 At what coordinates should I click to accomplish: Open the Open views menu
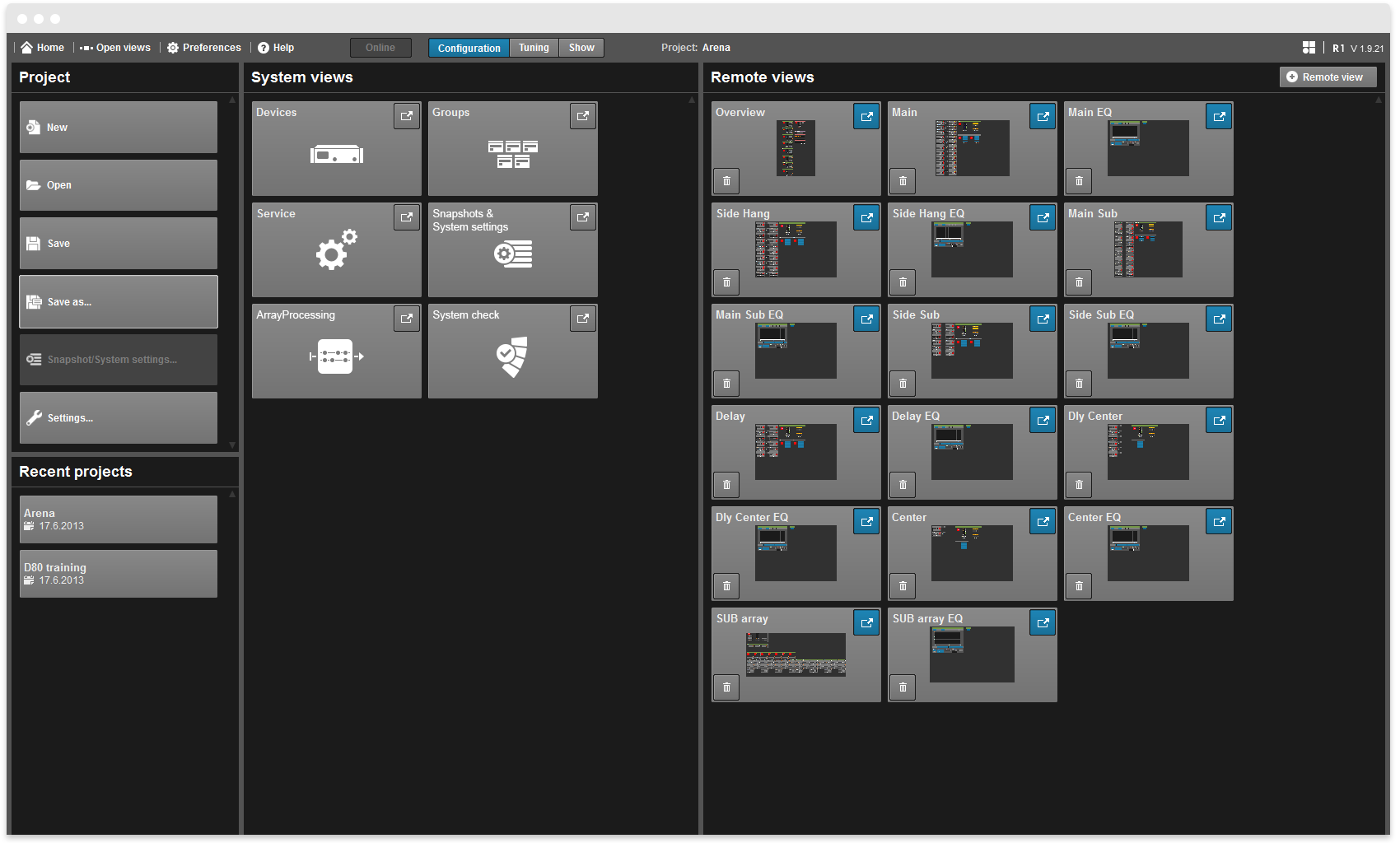115,48
